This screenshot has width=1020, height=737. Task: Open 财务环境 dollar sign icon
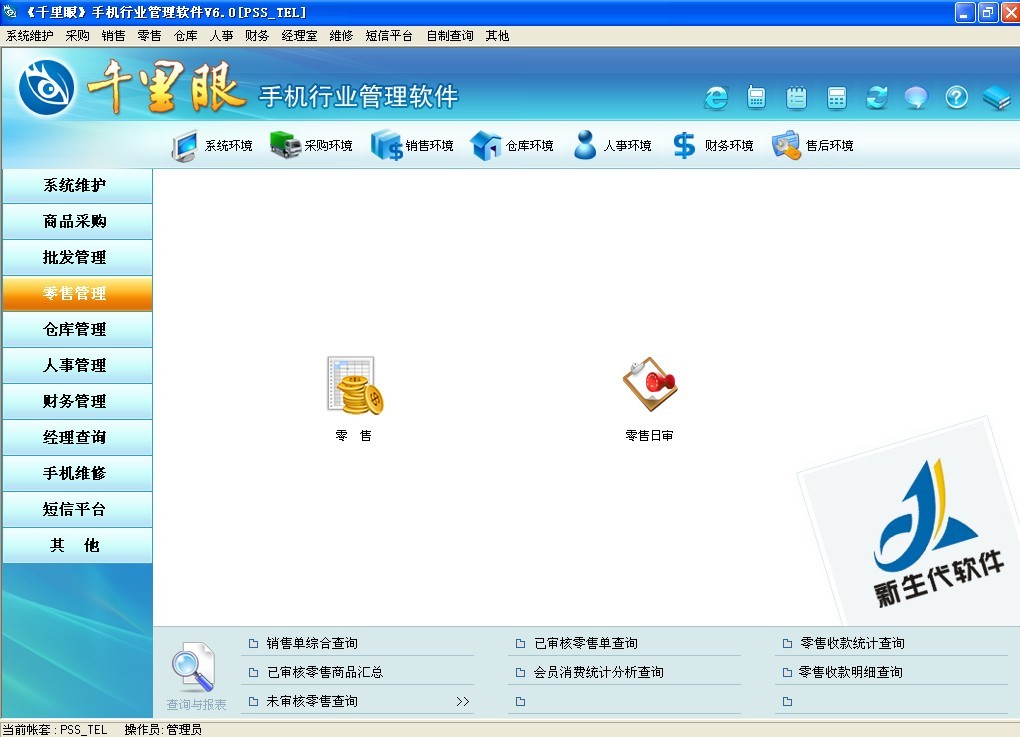(x=684, y=145)
